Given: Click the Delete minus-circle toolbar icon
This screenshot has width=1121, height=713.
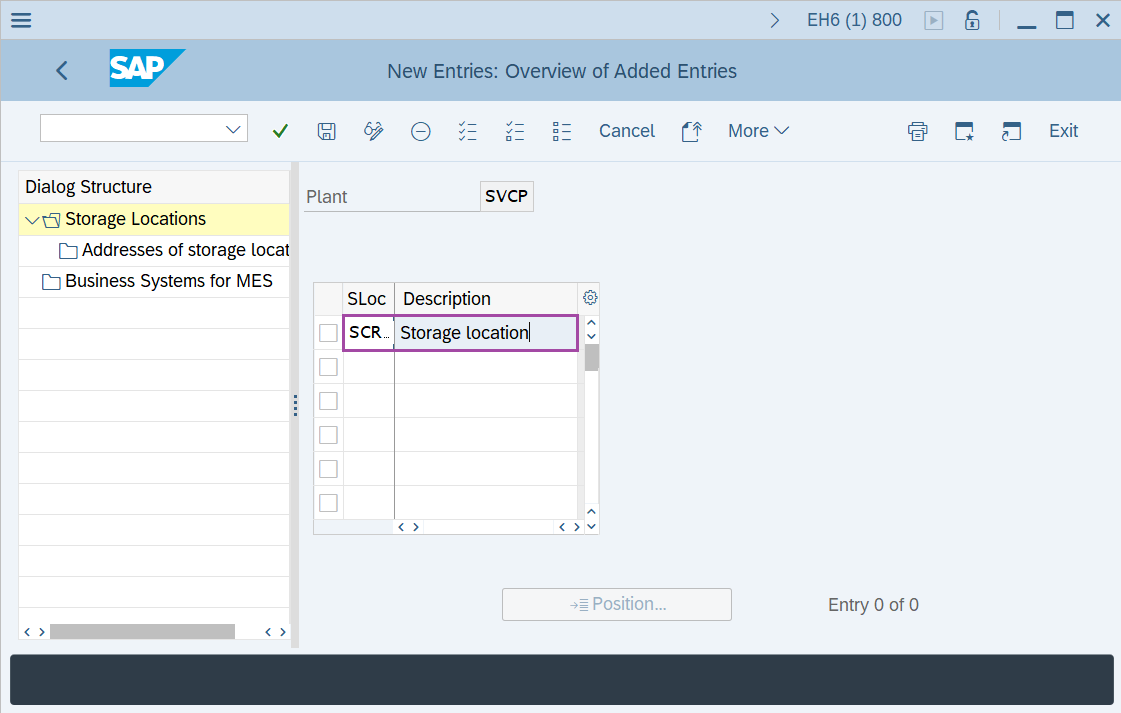Looking at the screenshot, I should [x=421, y=131].
